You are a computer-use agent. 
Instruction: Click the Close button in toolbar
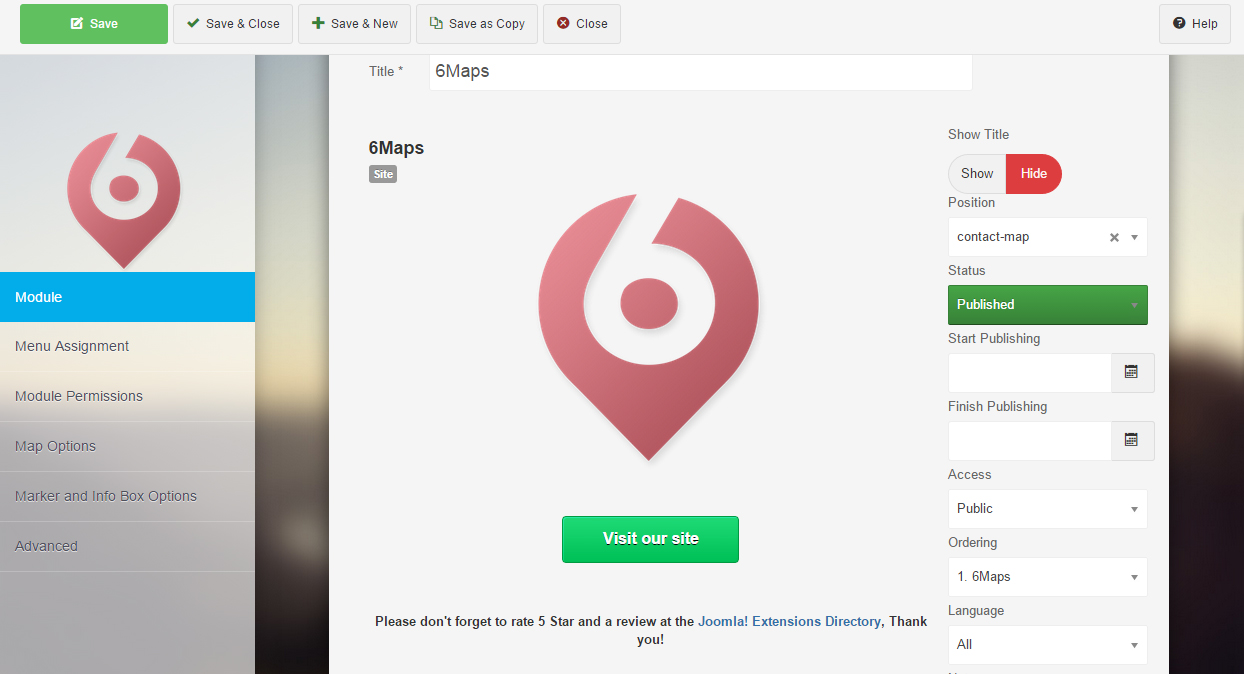tap(582, 24)
